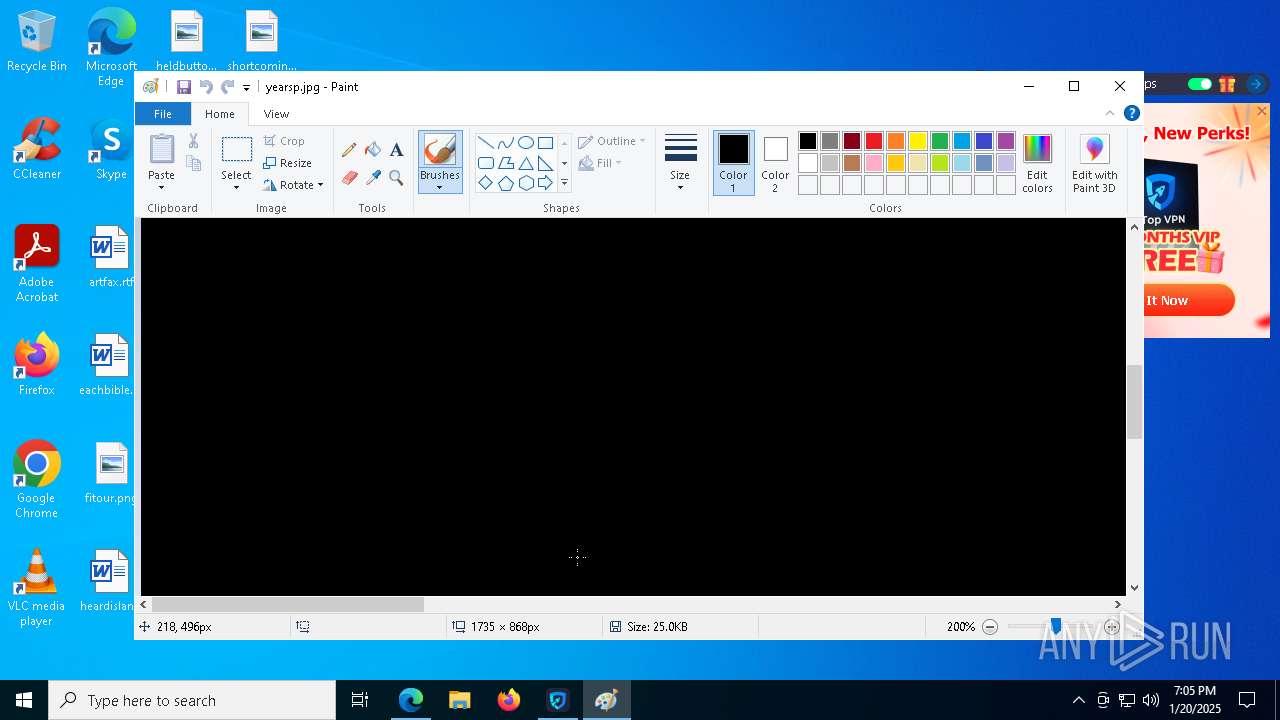Pick the purple color swatch

point(1006,141)
